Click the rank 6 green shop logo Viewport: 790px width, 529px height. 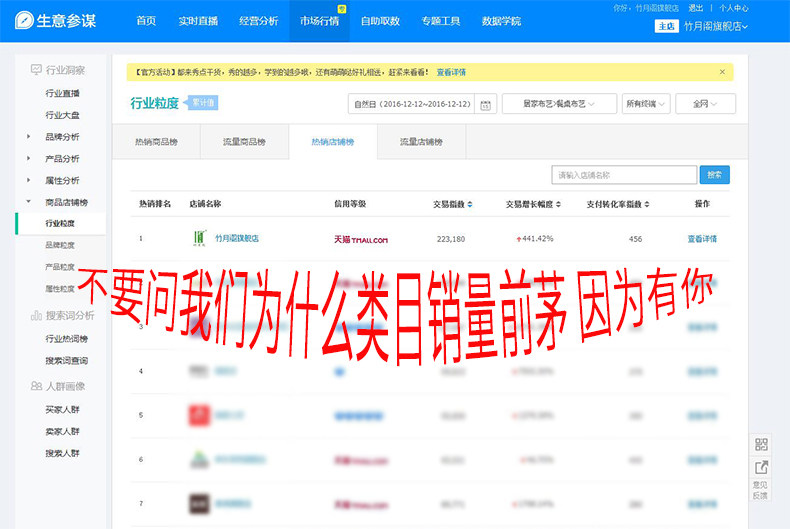pyautogui.click(x=199, y=459)
